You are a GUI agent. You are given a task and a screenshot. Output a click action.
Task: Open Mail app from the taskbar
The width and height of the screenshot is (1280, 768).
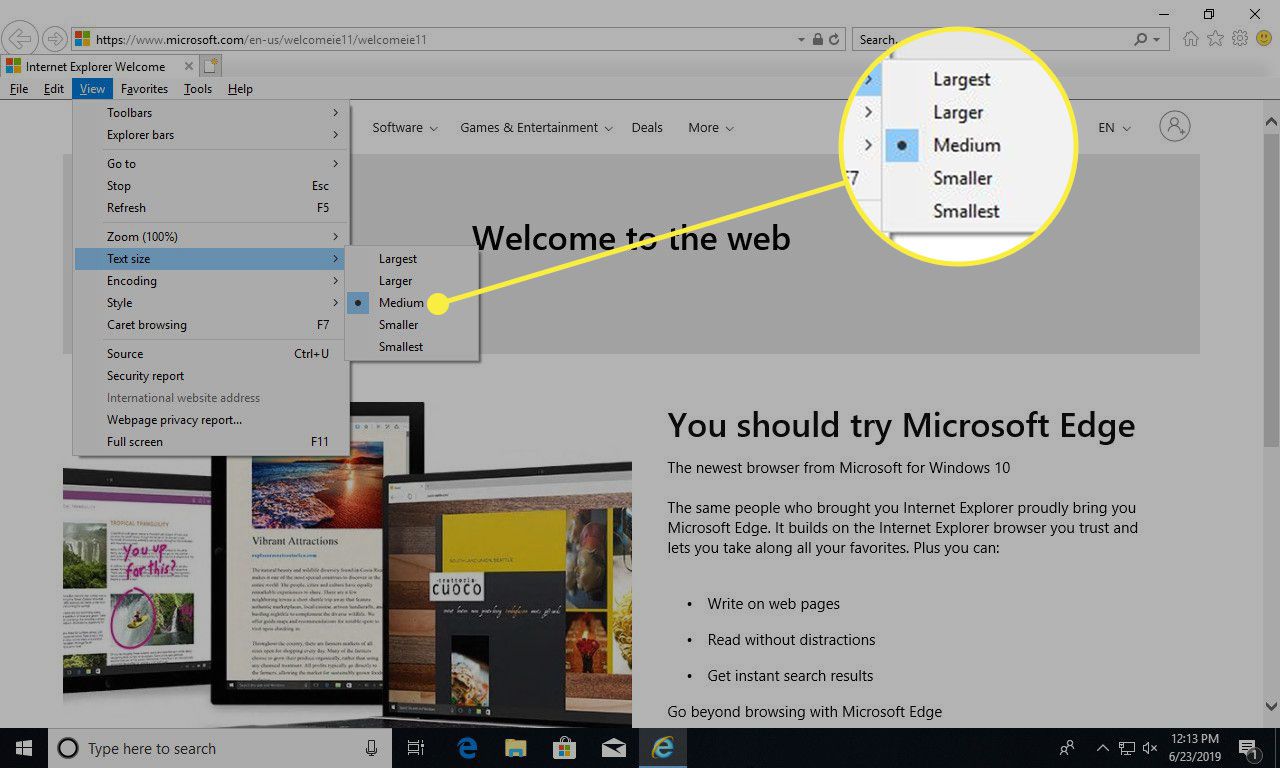tap(613, 748)
